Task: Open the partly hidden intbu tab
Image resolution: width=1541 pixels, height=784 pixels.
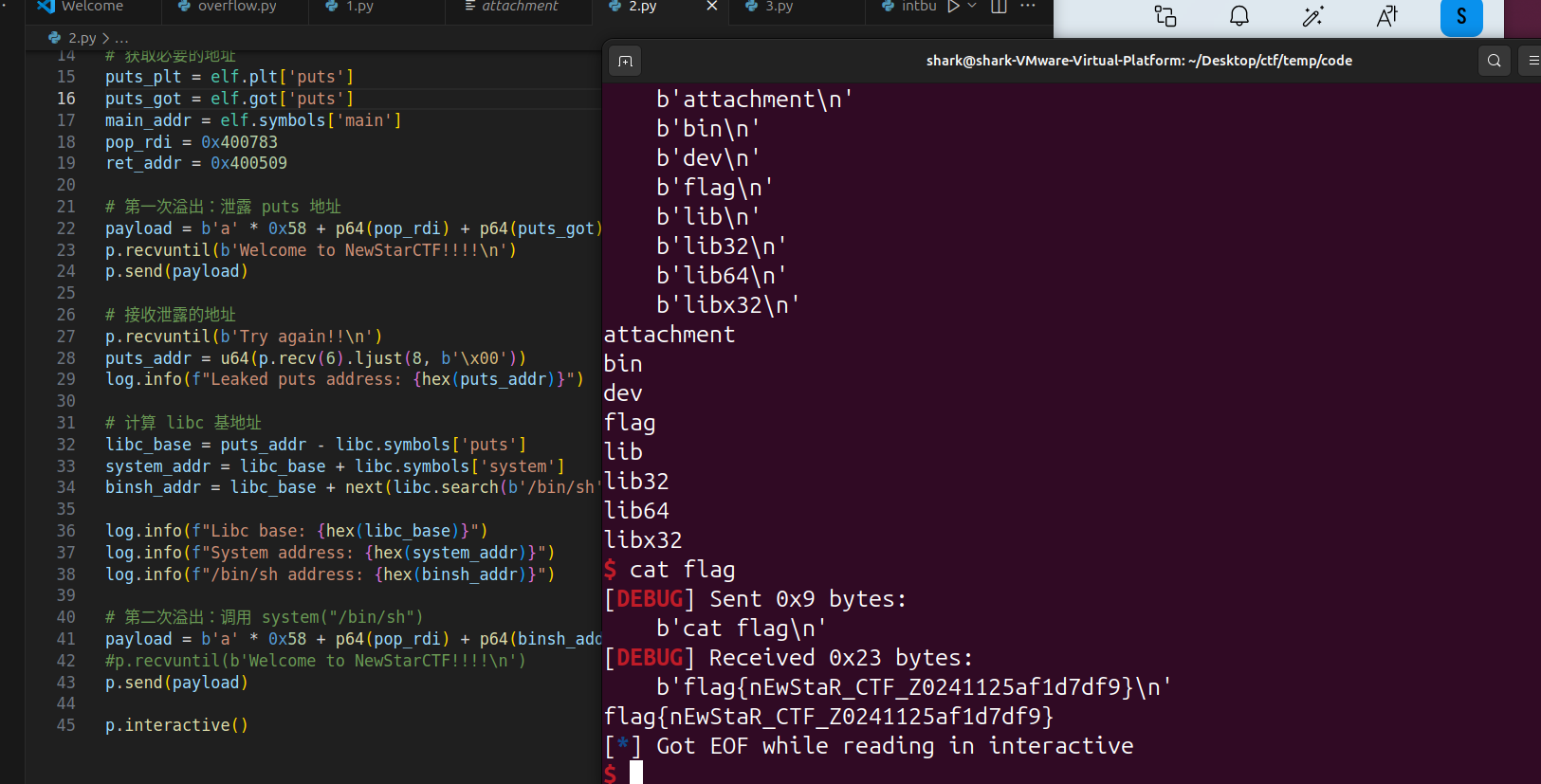Action: pyautogui.click(x=909, y=7)
